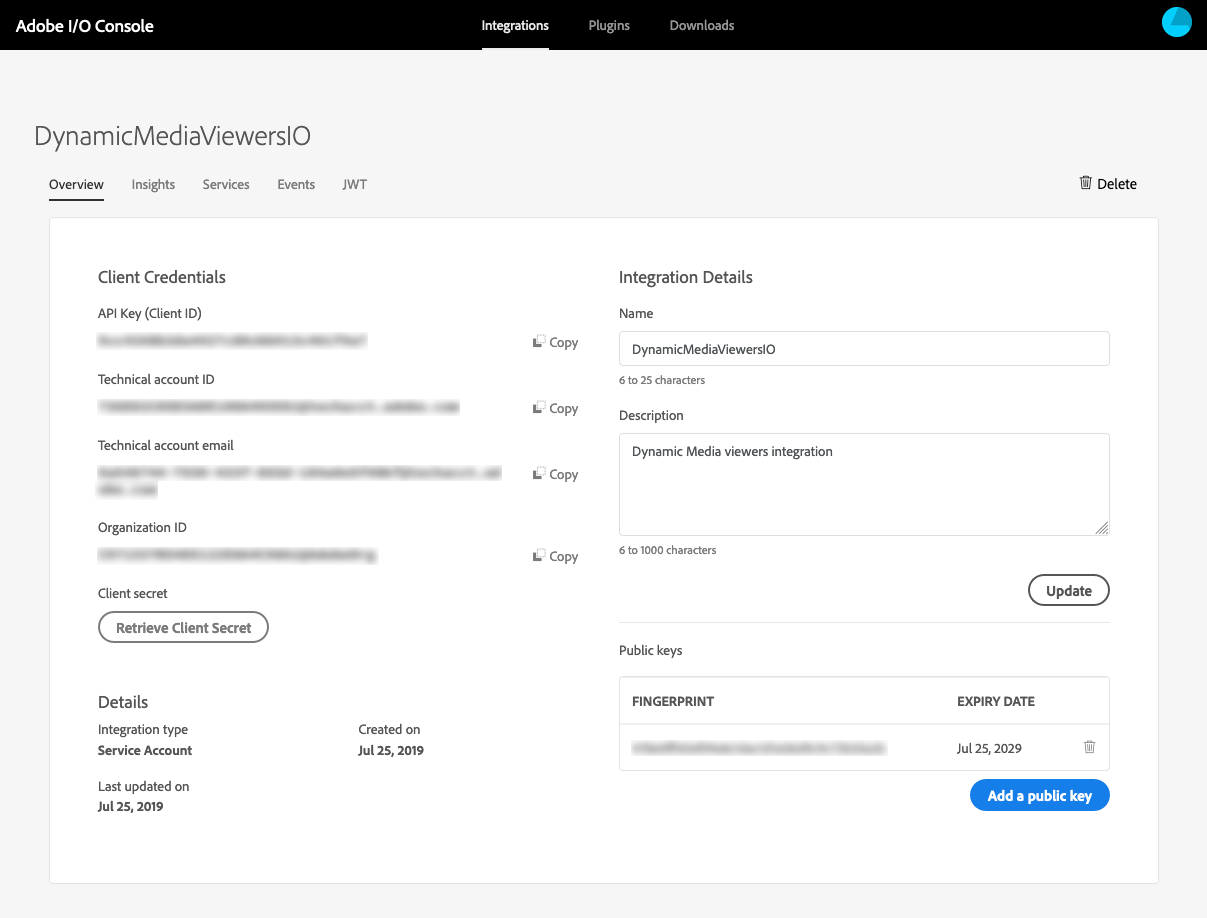Focus the integration Name input field

coord(864,349)
